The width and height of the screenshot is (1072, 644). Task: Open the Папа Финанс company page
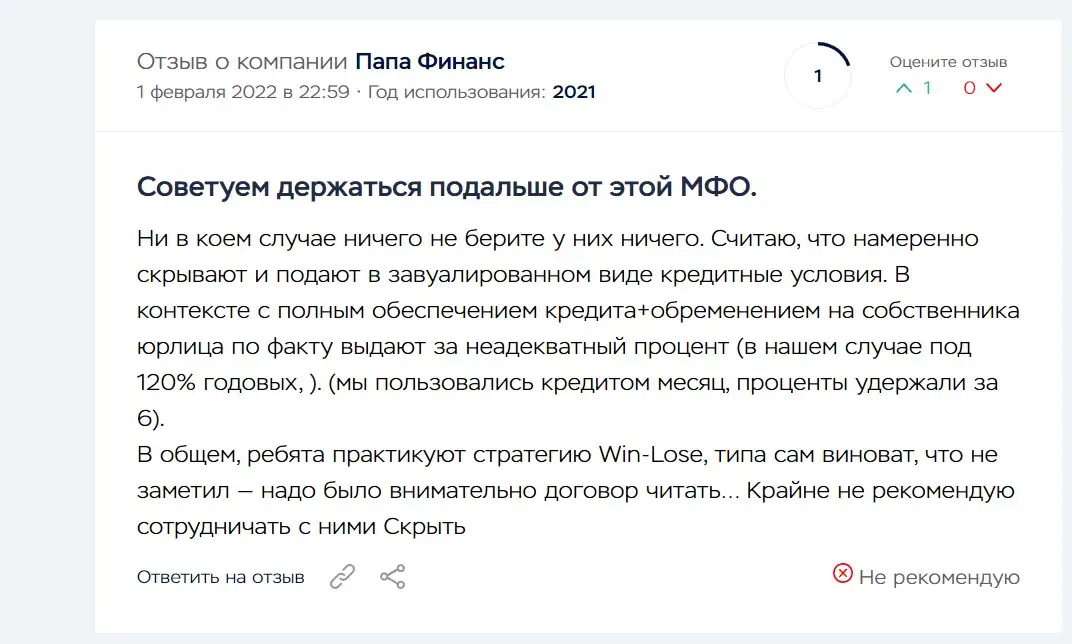click(x=429, y=62)
